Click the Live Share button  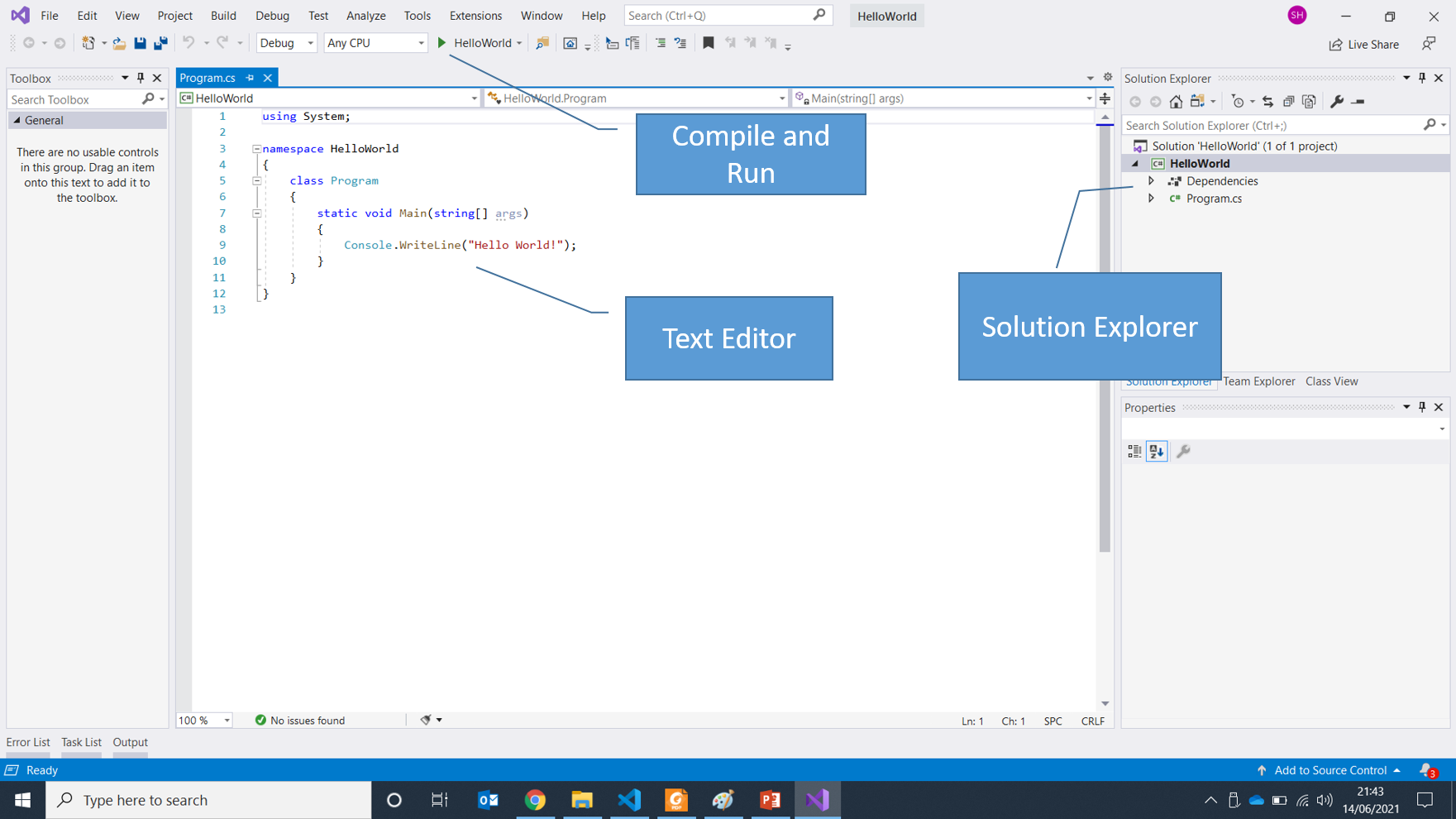click(x=1364, y=45)
